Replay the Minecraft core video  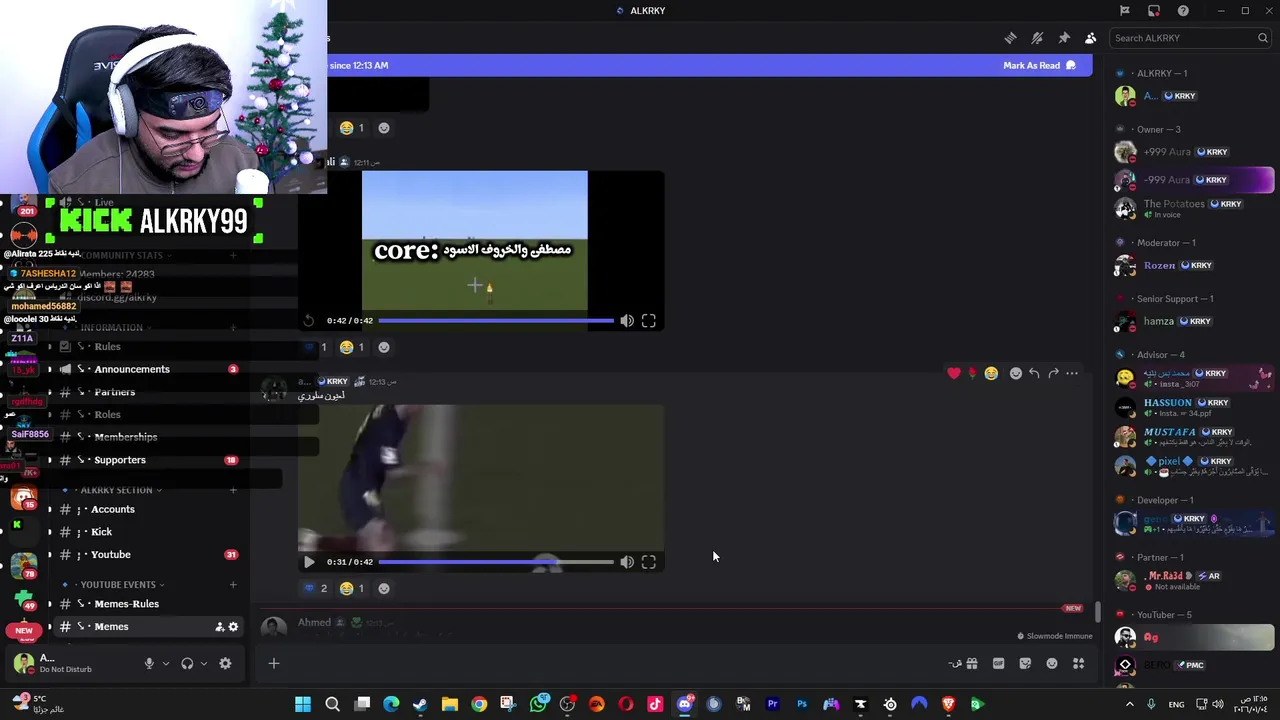tap(309, 321)
